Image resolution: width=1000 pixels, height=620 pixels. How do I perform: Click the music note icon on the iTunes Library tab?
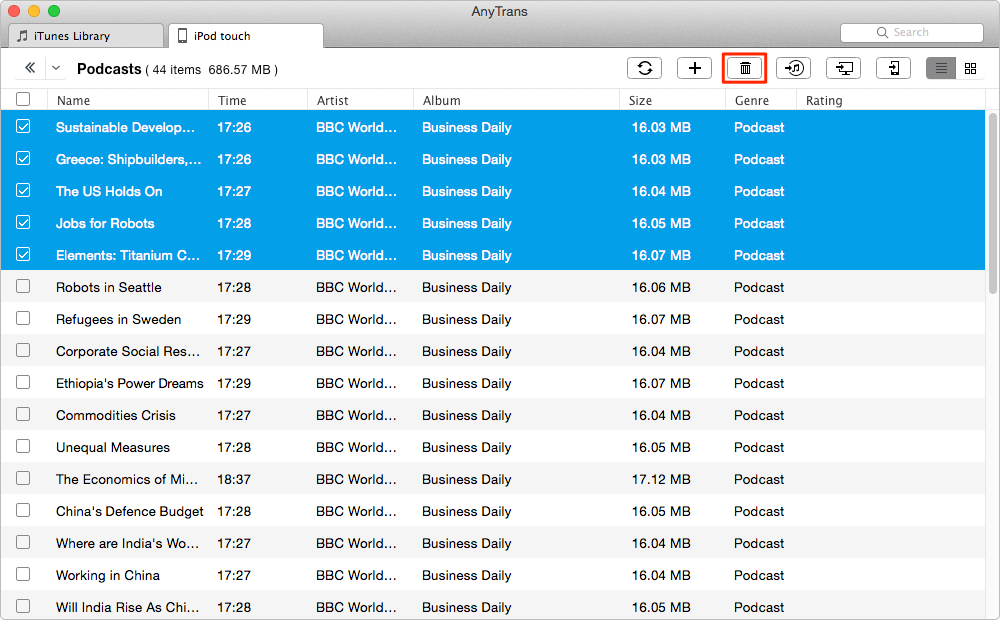pyautogui.click(x=22, y=36)
